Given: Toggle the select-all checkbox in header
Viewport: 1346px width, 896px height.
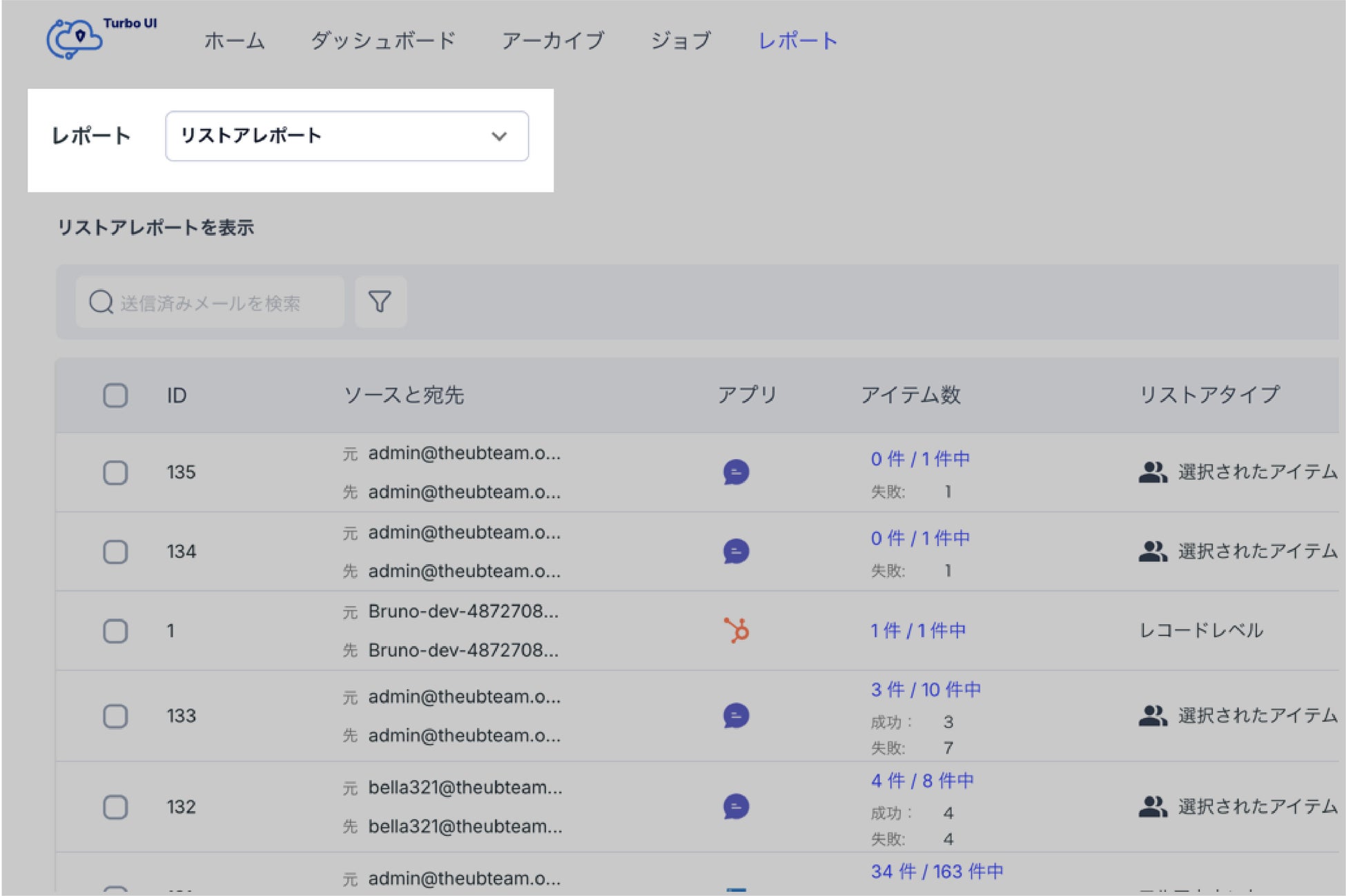Looking at the screenshot, I should point(115,396).
